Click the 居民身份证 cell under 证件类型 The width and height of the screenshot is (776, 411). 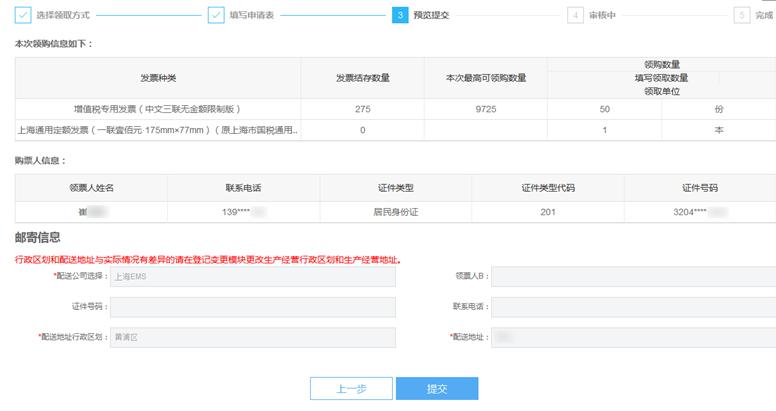(395, 212)
